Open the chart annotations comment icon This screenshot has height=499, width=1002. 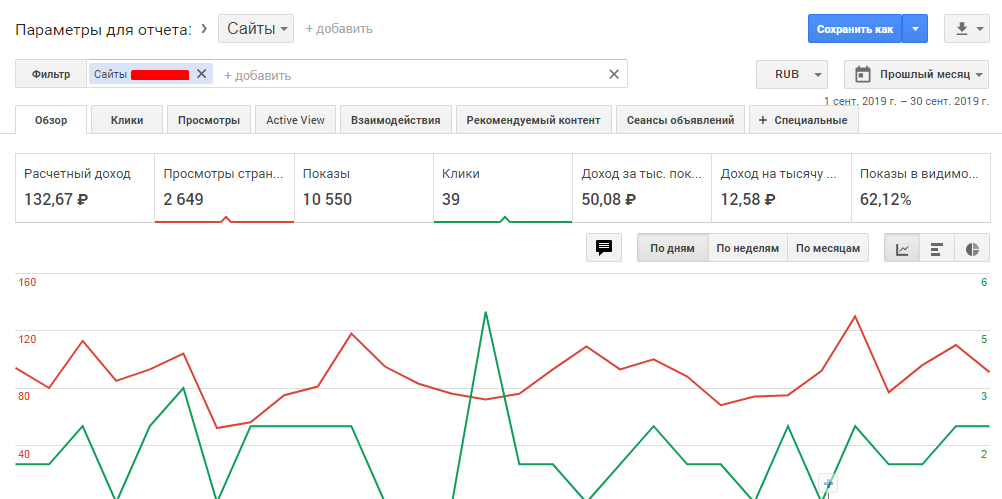coord(604,248)
